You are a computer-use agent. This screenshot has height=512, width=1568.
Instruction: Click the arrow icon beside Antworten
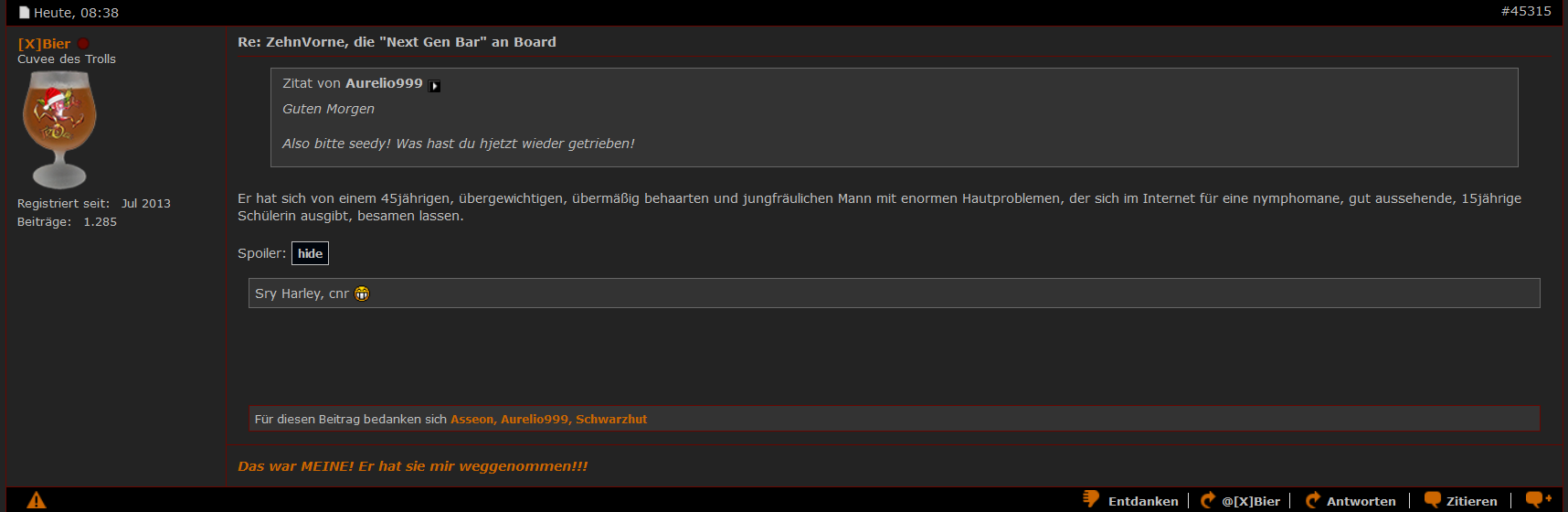click(x=1313, y=500)
